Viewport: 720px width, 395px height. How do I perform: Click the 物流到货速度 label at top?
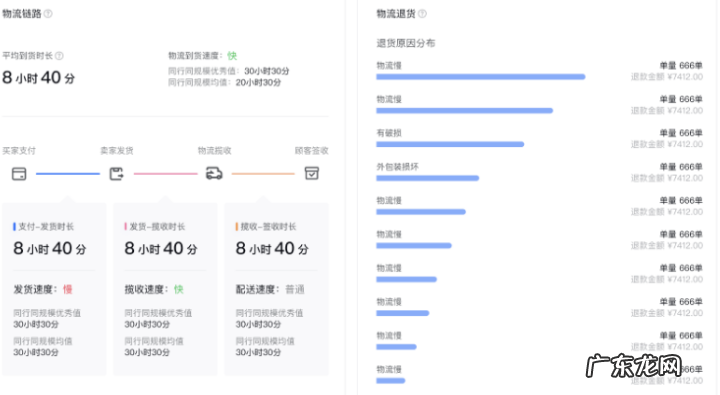[195, 56]
